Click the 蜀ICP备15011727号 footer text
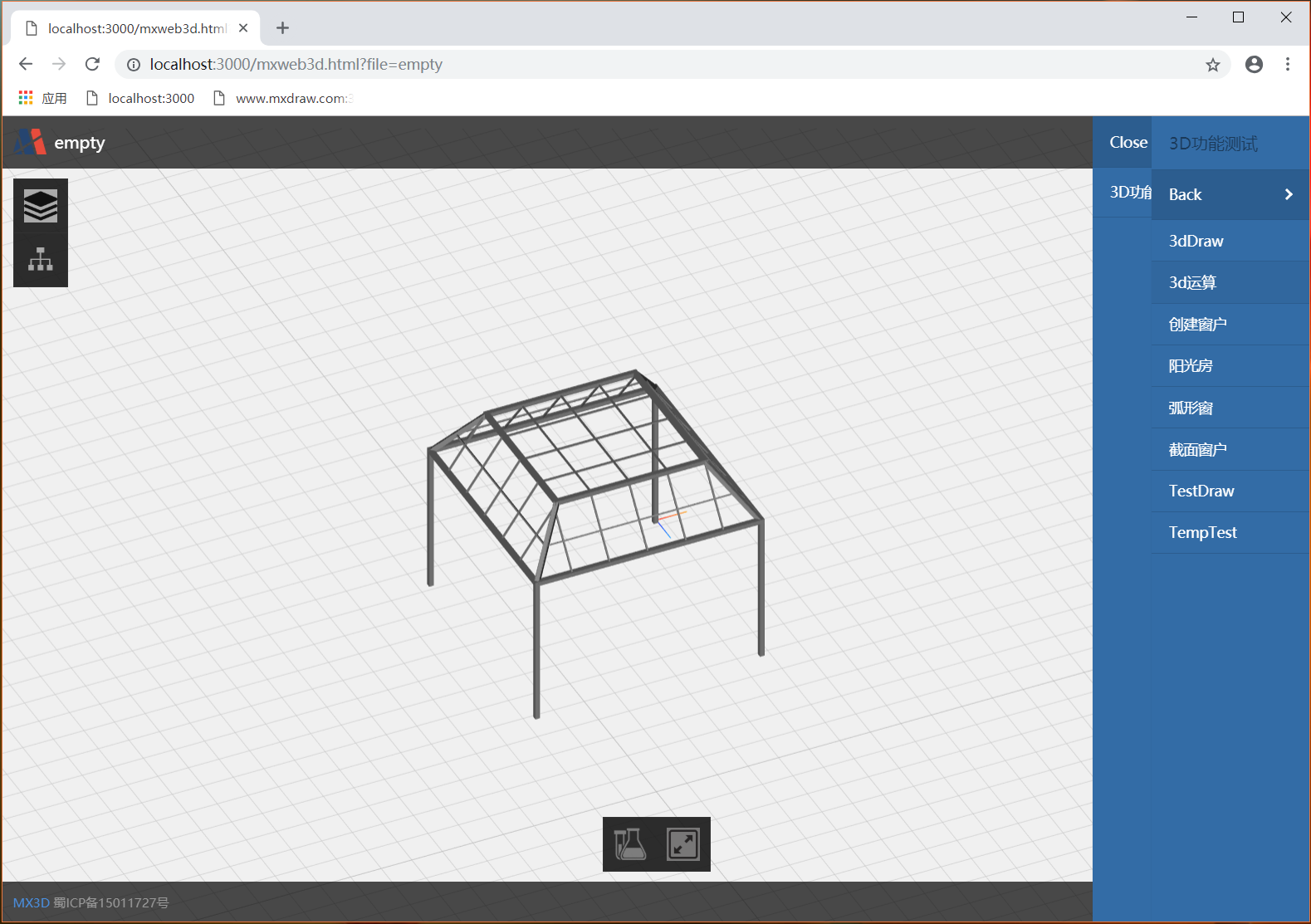 pos(111,902)
